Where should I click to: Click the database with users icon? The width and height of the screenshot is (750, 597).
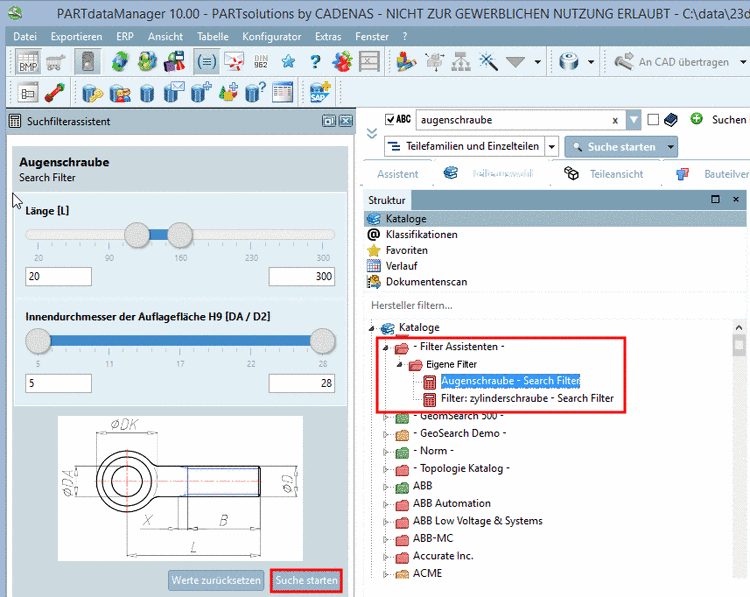(x=120, y=93)
